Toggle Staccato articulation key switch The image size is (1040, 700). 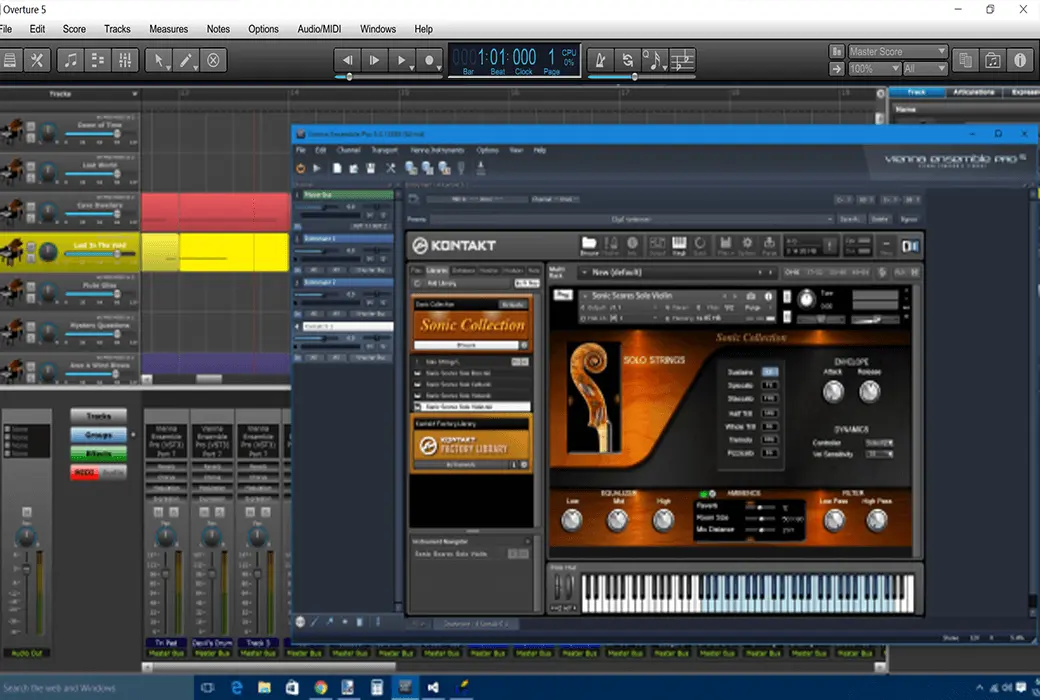769,399
